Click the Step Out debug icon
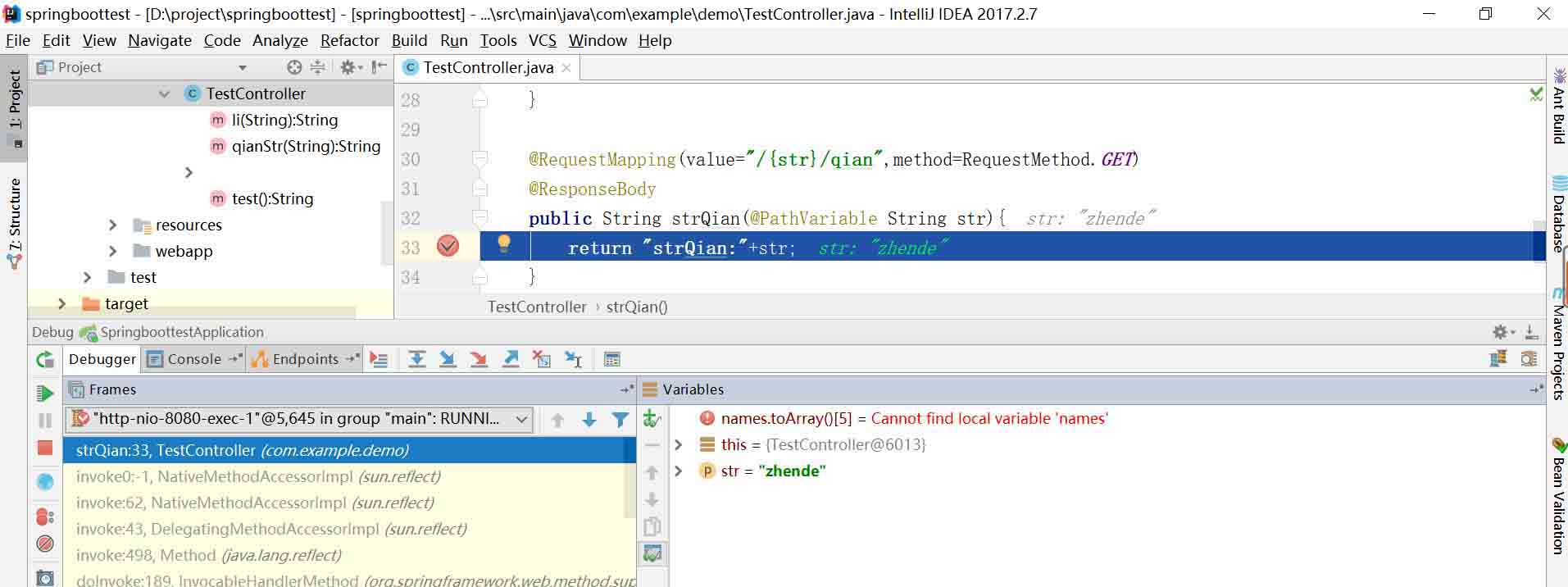This screenshot has width=1568, height=587. pyautogui.click(x=510, y=359)
